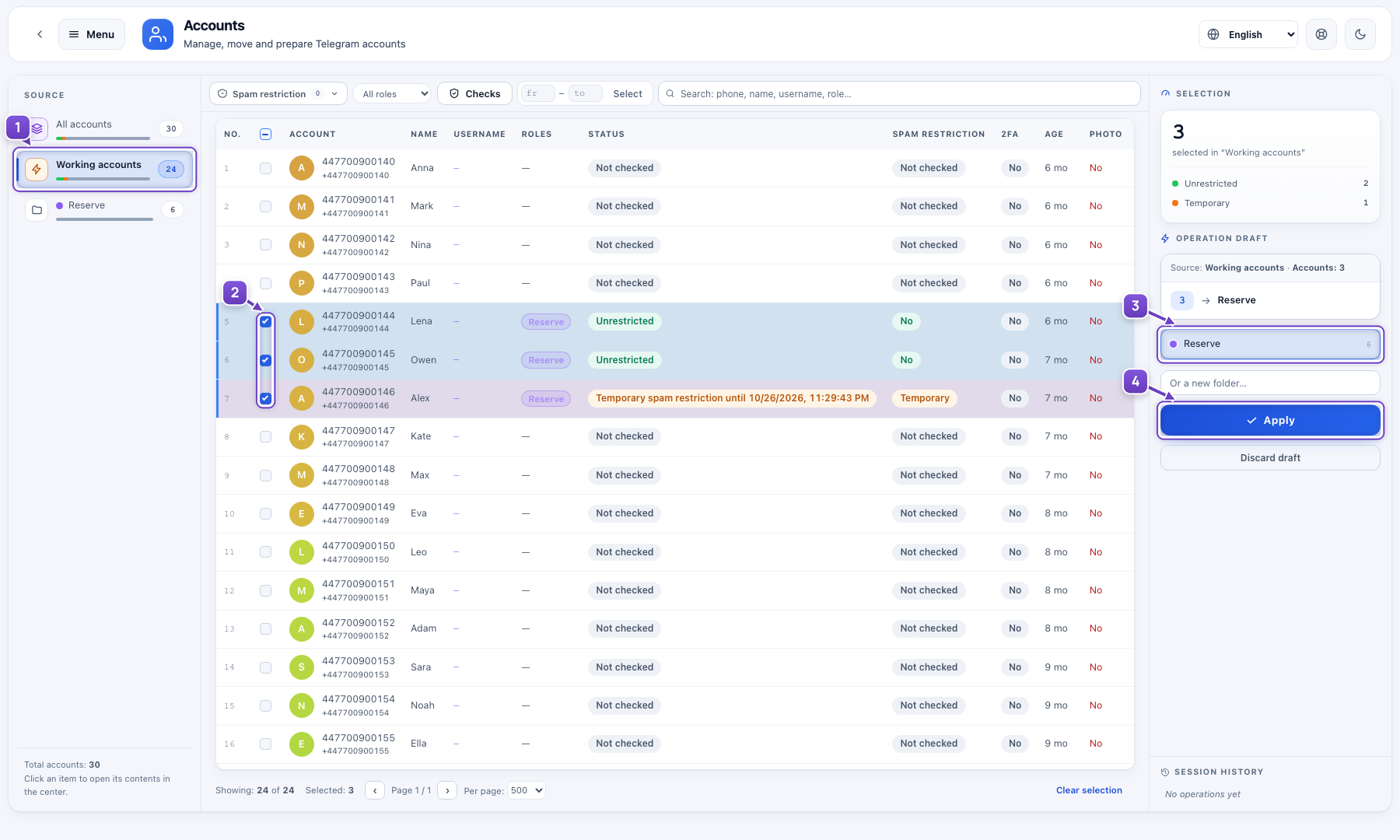Click the back arrow icon
This screenshot has width=1400, height=840.
pos(40,34)
